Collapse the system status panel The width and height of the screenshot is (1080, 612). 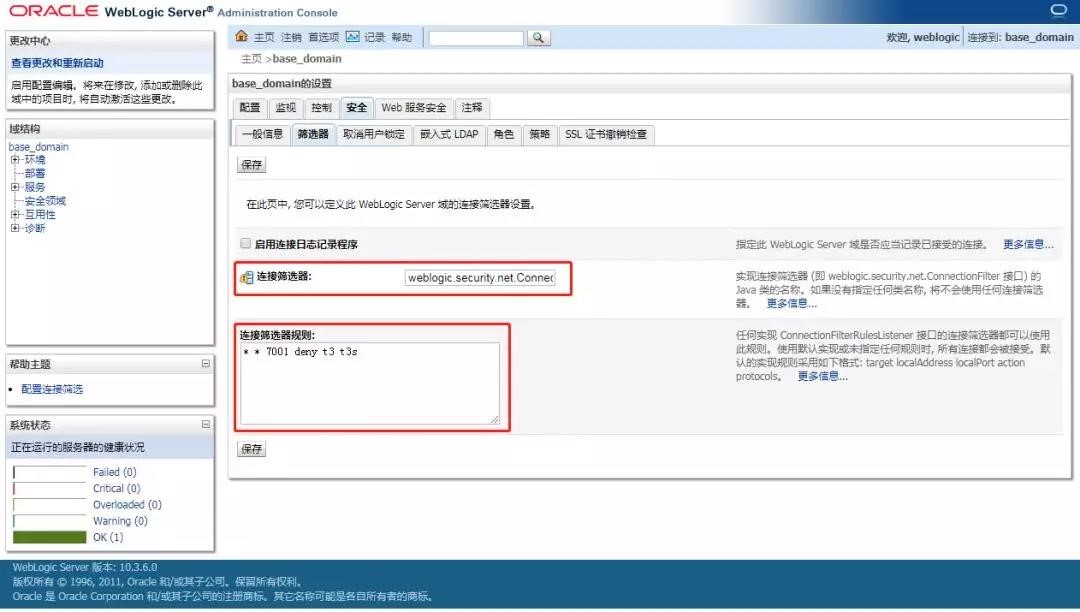coord(205,425)
